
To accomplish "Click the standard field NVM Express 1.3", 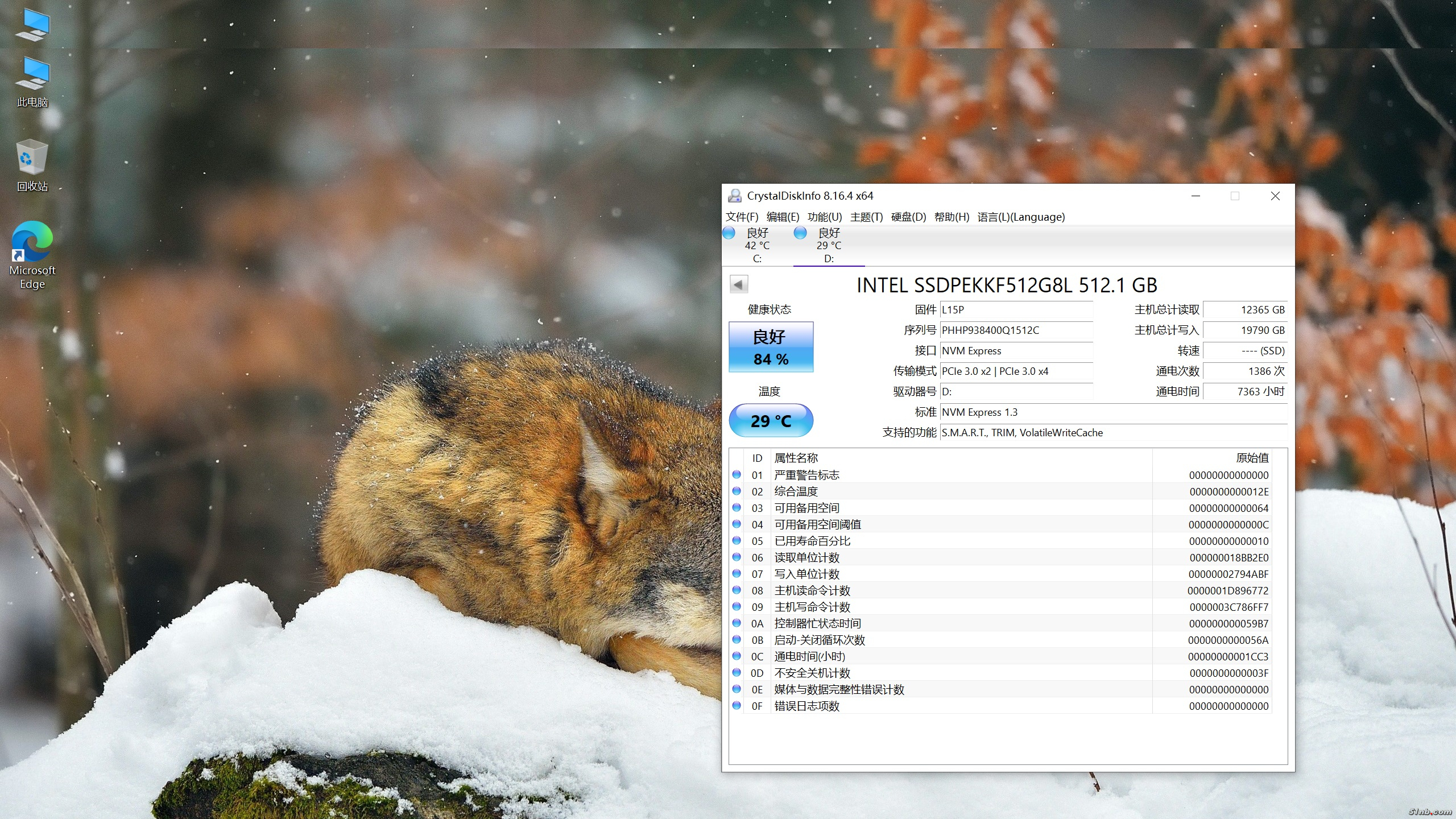I will pyautogui.click(x=1114, y=412).
